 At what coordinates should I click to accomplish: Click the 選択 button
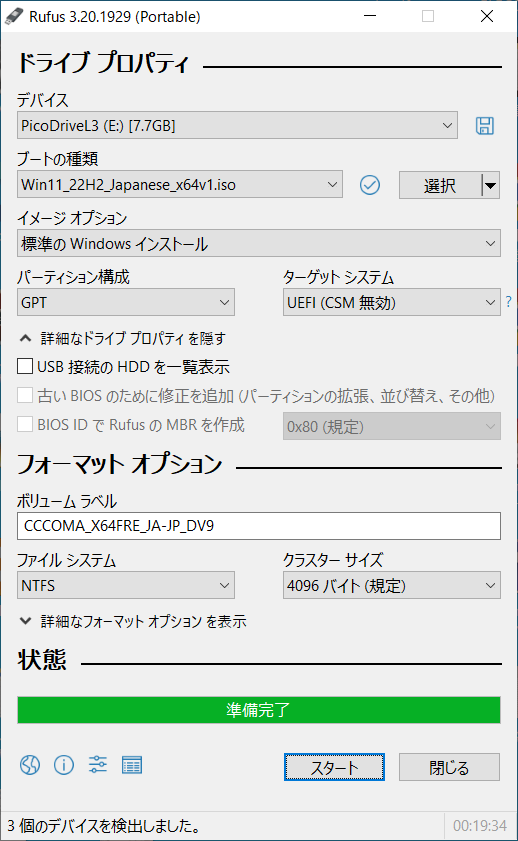440,186
